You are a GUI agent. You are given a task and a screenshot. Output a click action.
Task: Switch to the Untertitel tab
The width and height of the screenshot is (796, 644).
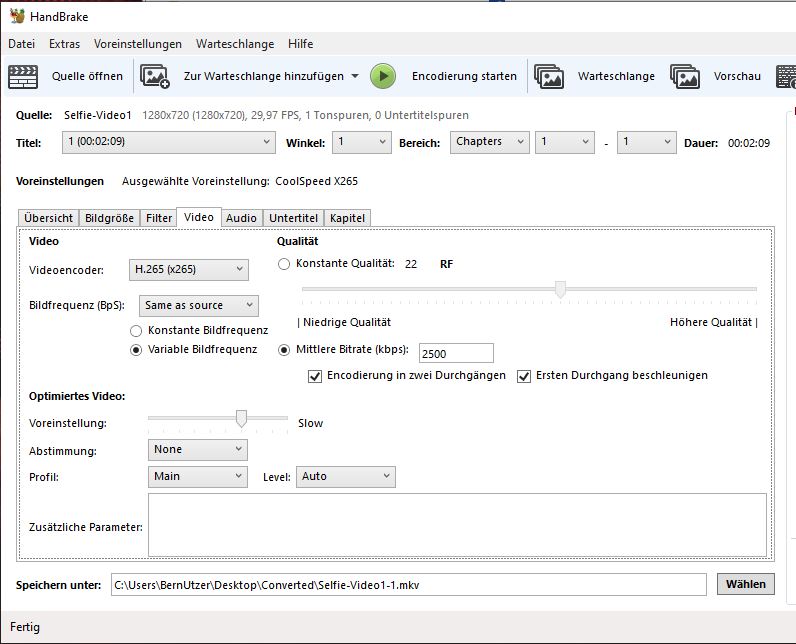click(293, 218)
